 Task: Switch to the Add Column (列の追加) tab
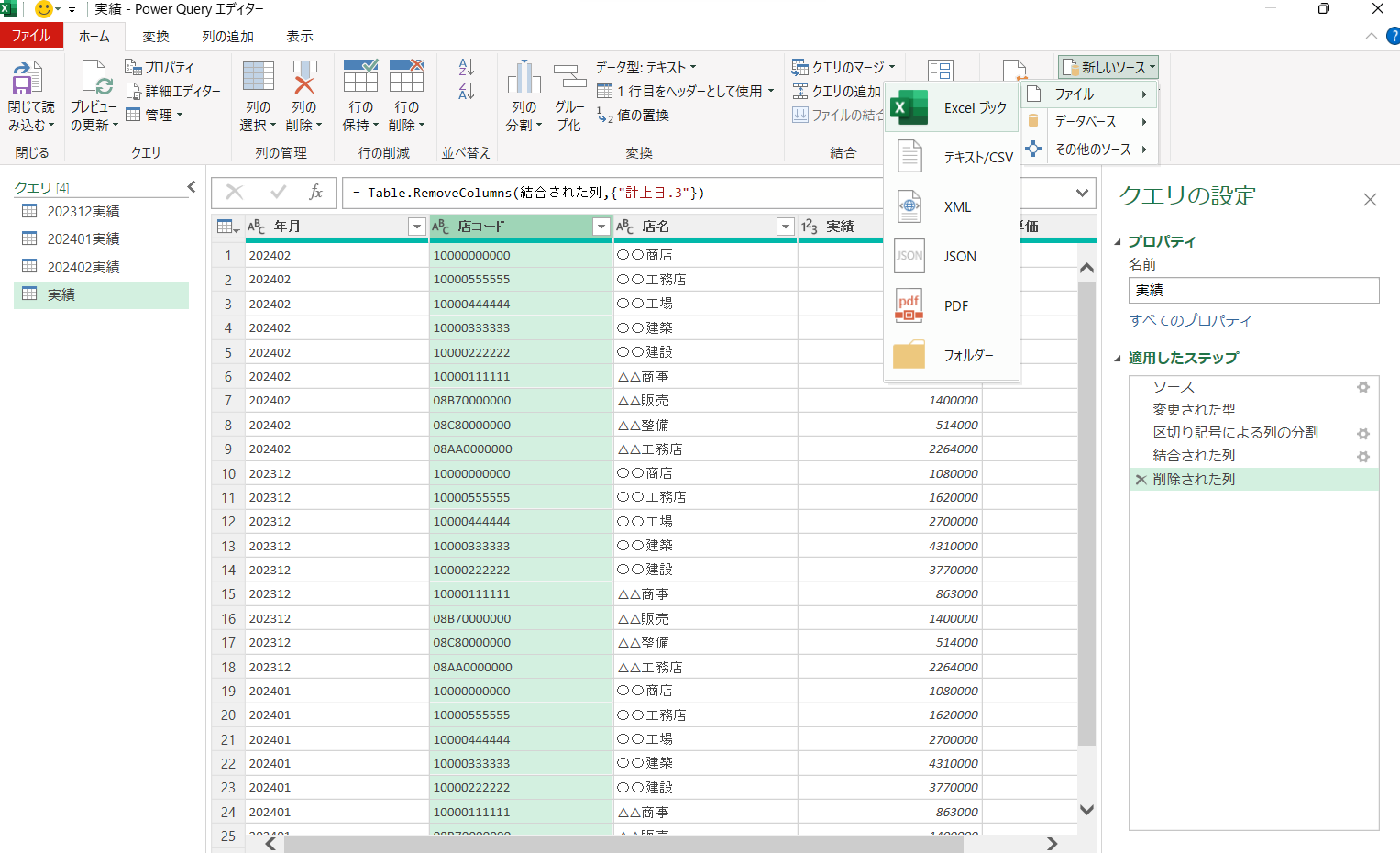coord(227,36)
